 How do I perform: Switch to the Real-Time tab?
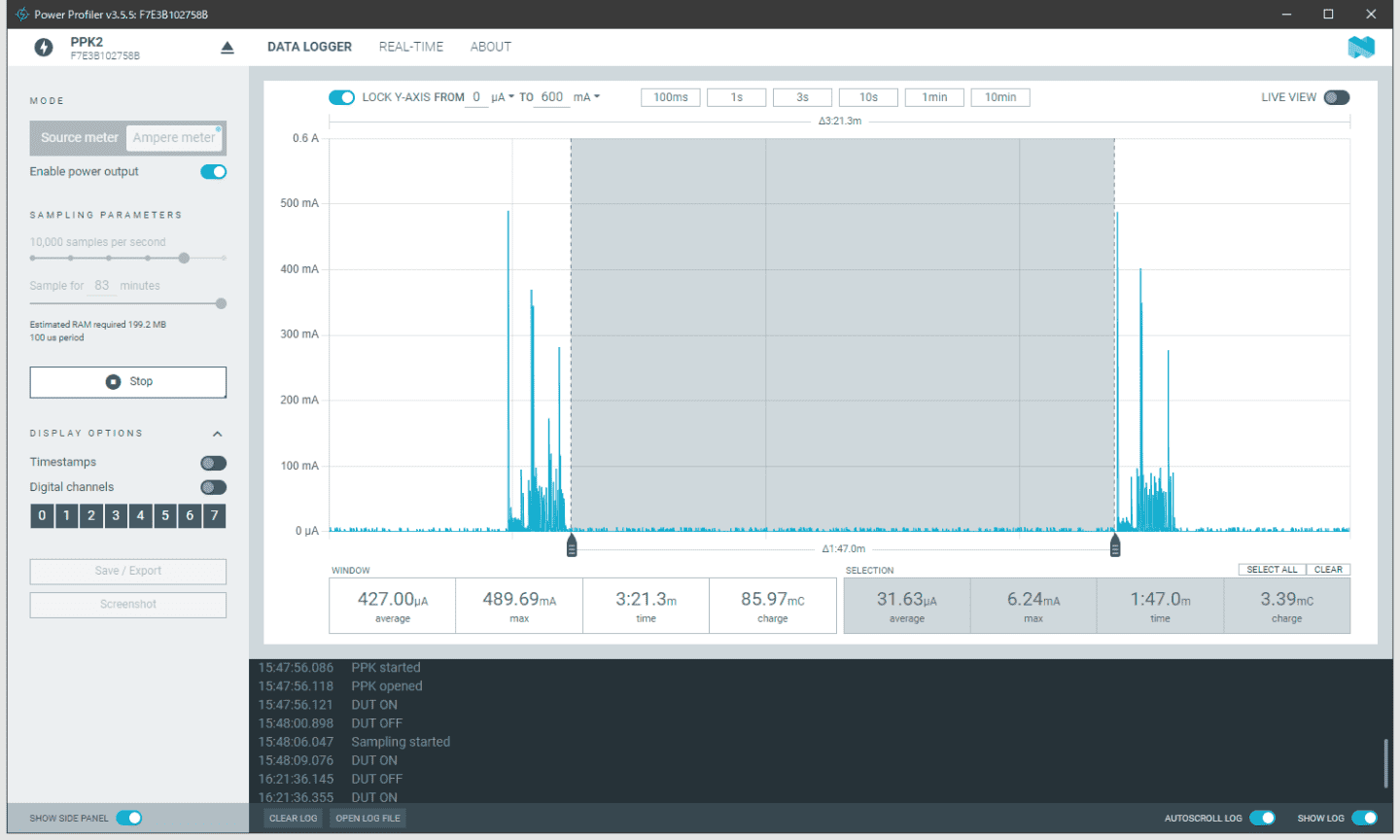(x=410, y=47)
